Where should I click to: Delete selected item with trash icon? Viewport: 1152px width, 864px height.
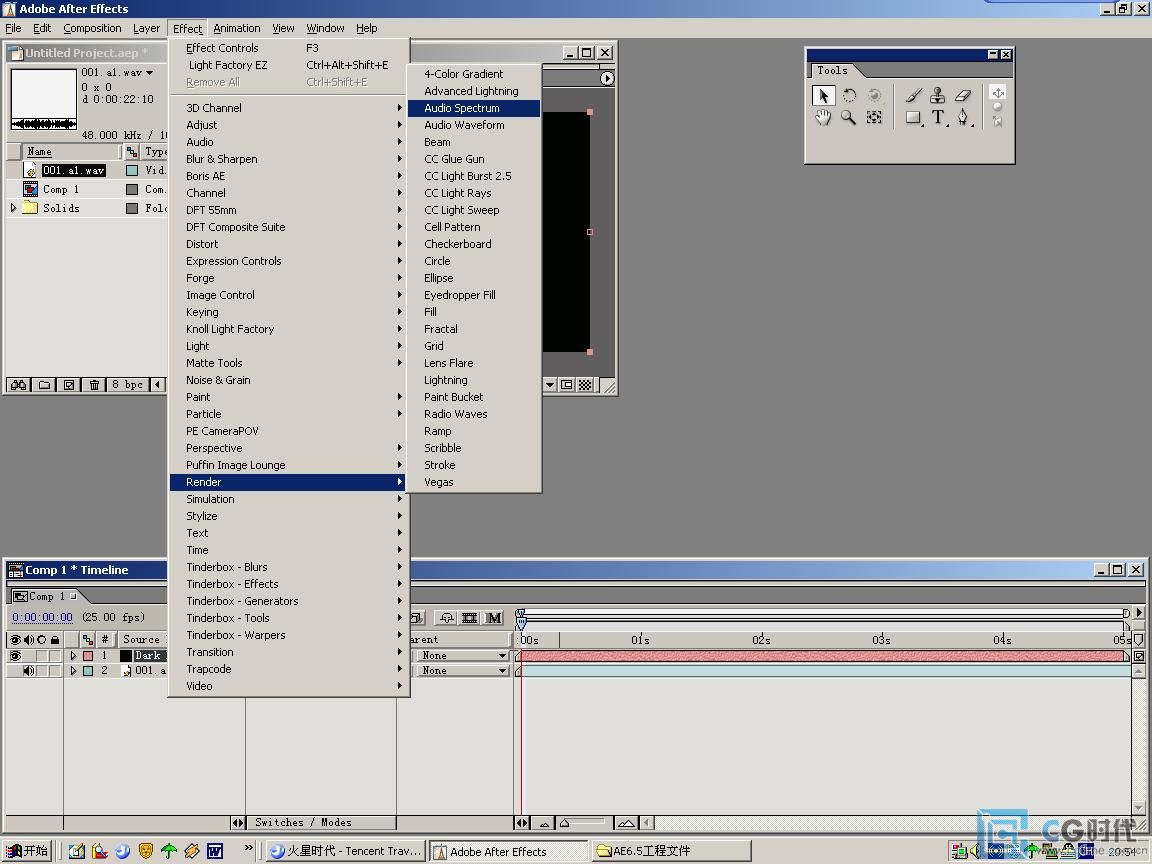94,384
